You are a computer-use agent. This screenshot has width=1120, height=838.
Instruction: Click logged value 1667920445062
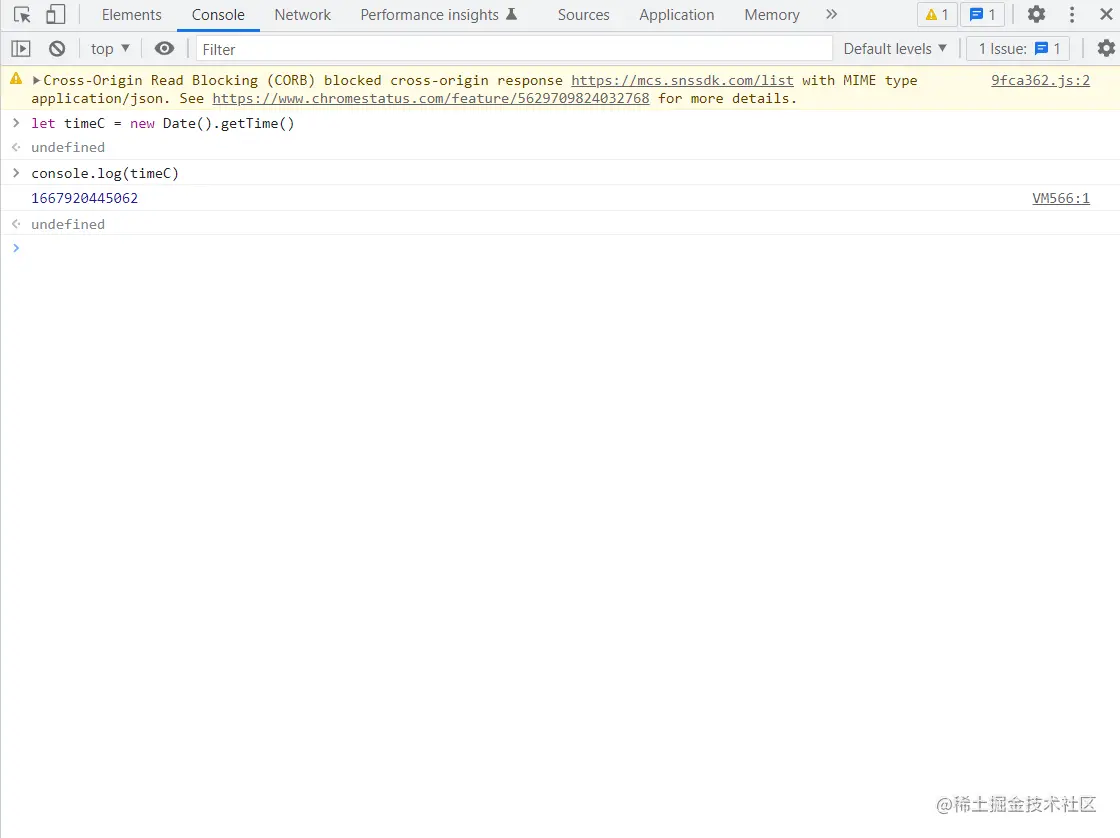coord(84,198)
